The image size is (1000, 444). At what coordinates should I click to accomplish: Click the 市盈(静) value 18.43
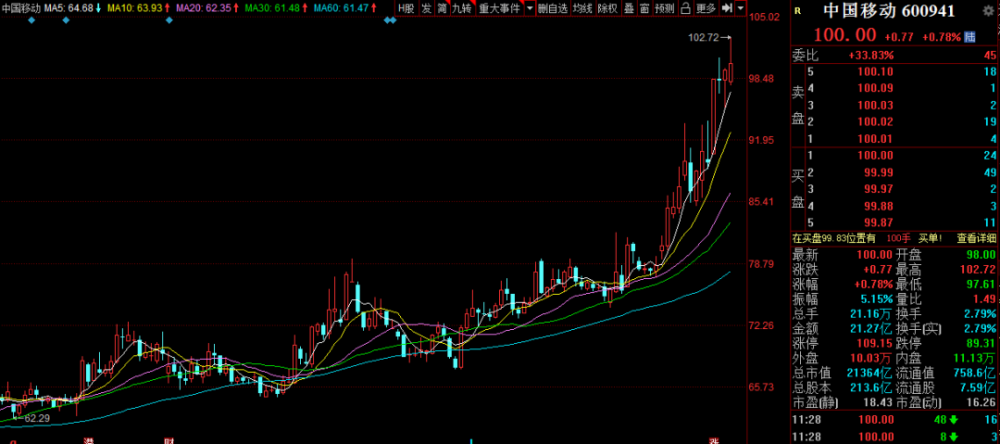pos(879,403)
